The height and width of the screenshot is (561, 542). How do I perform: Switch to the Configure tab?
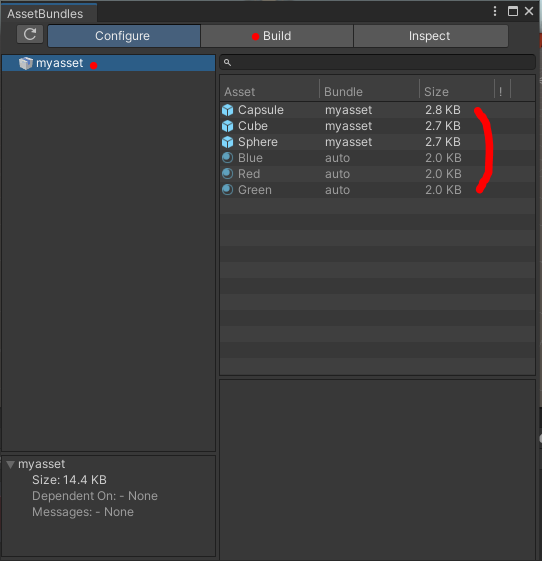(x=124, y=36)
